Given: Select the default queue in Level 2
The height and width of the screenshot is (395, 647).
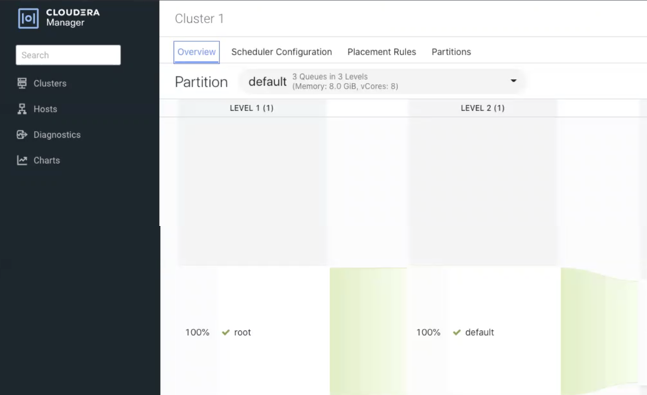Looking at the screenshot, I should coord(479,332).
